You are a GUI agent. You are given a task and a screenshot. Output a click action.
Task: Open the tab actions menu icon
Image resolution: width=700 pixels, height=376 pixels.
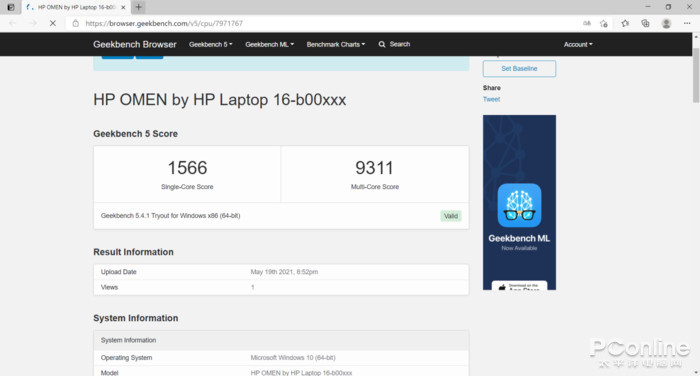[x=11, y=7]
